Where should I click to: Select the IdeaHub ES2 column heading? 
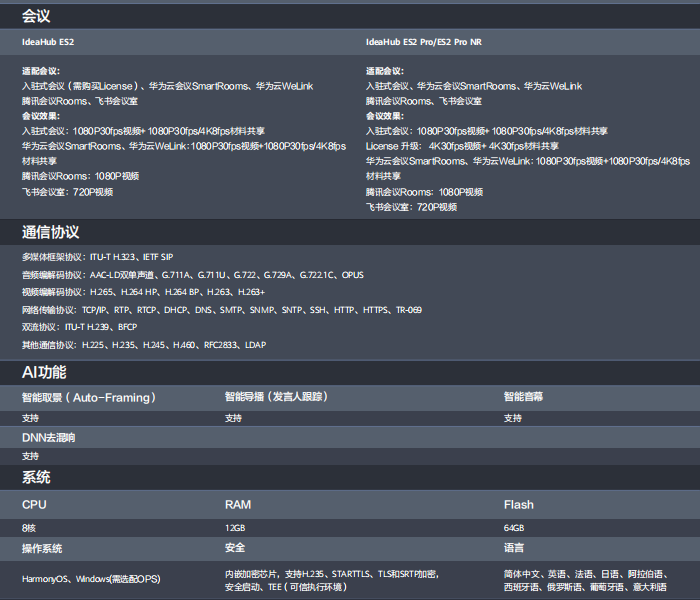pos(48,42)
